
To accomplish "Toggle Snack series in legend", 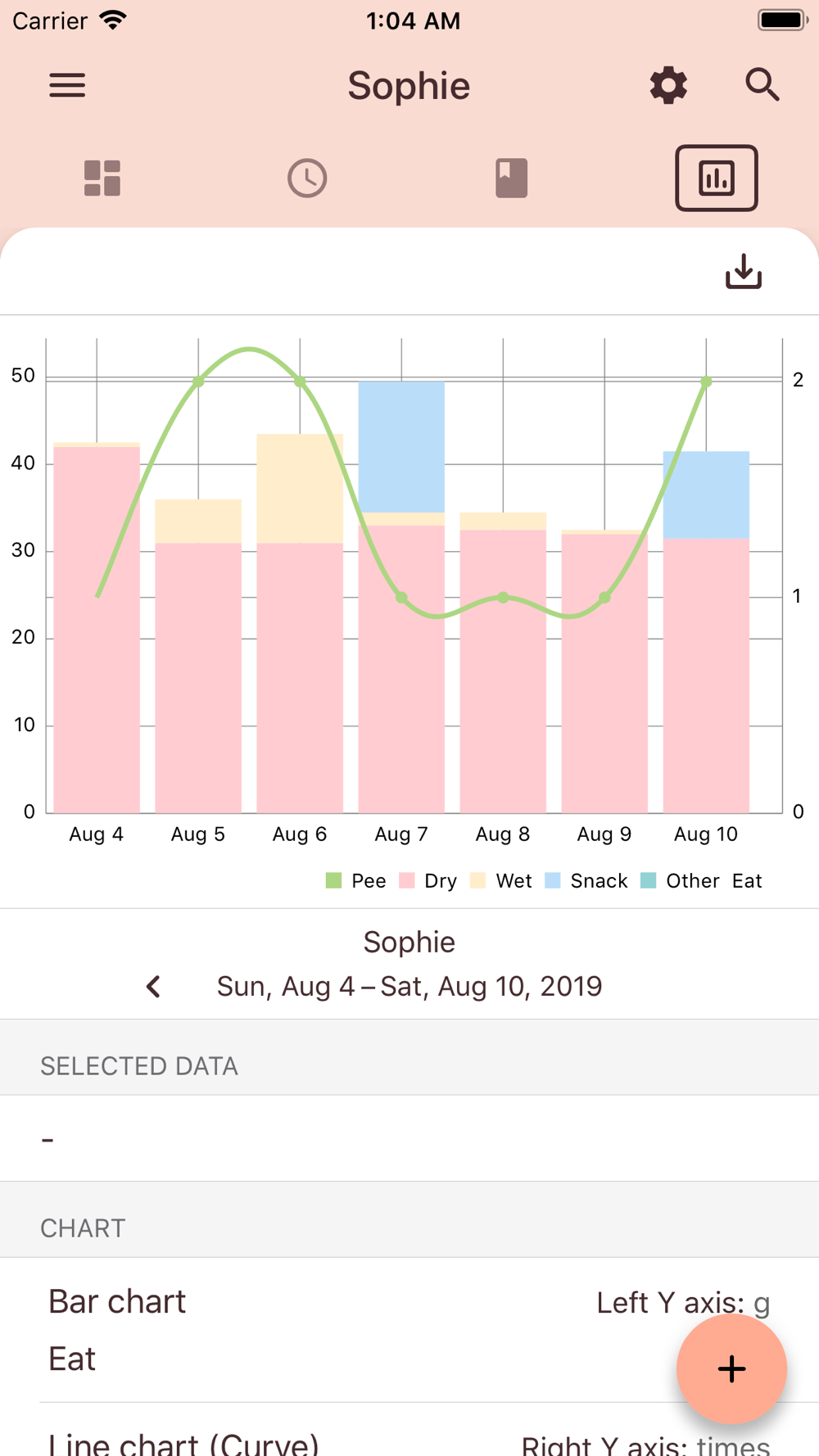I will pos(586,881).
